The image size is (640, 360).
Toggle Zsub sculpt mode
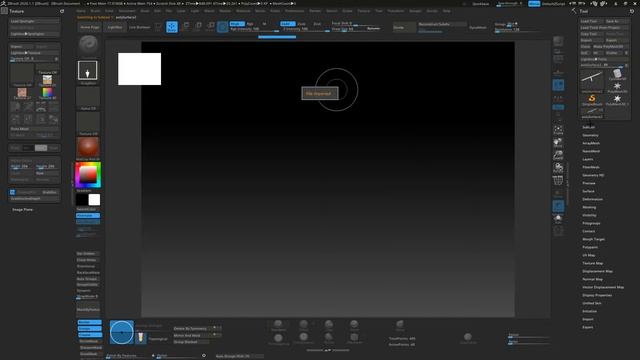click(x=302, y=24)
